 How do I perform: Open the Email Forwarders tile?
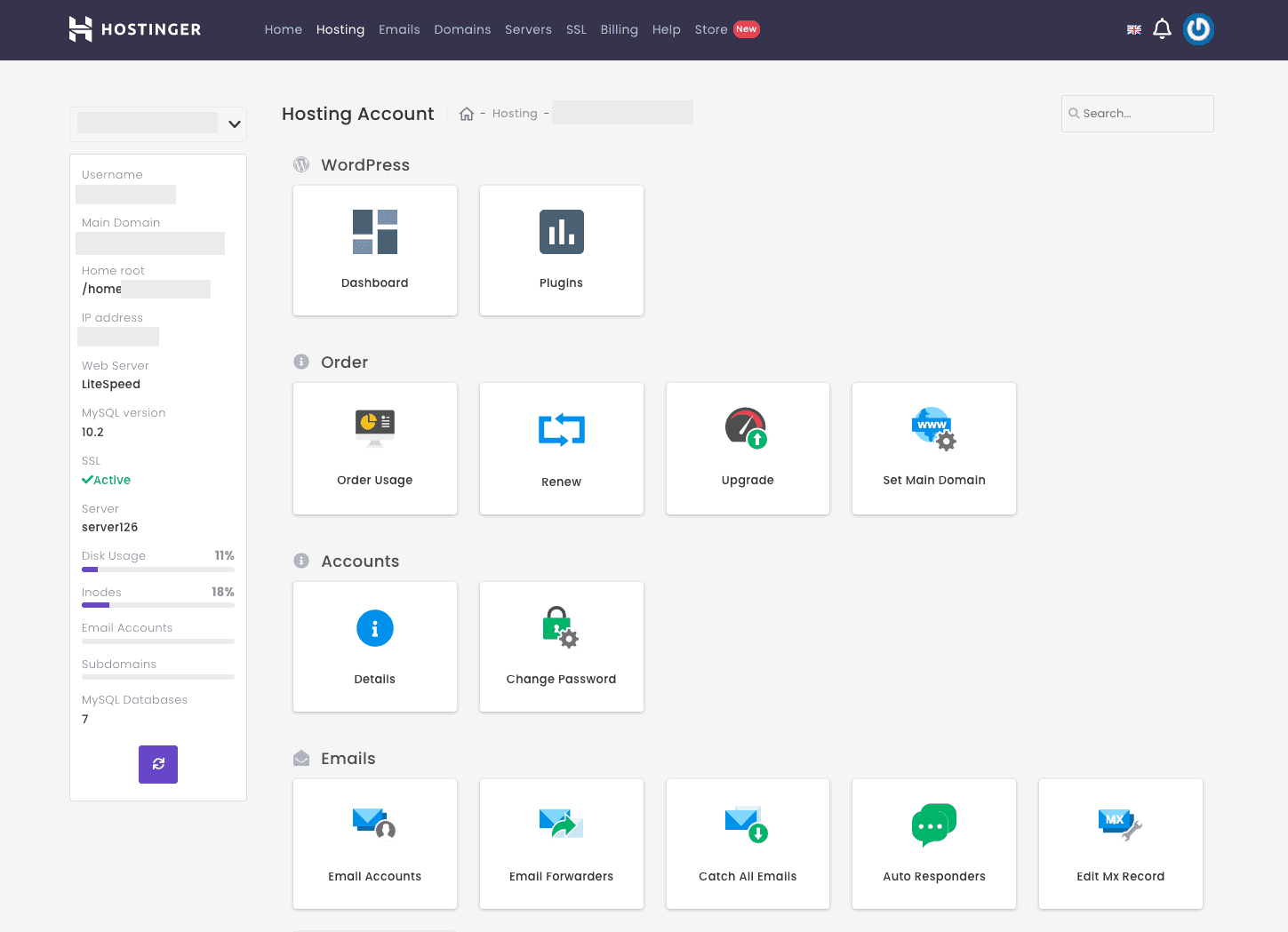tap(562, 844)
